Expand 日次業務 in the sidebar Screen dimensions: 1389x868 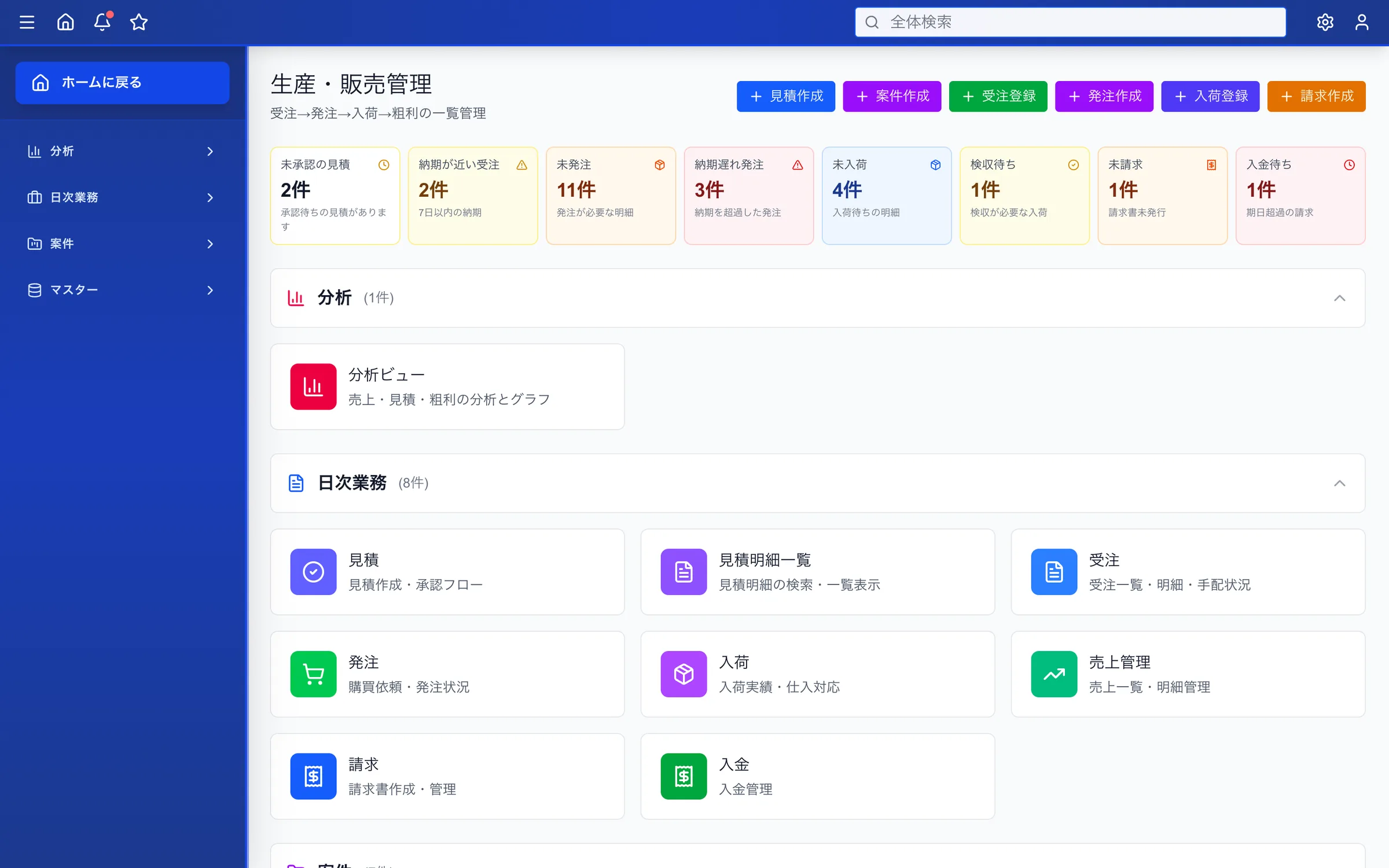click(122, 197)
